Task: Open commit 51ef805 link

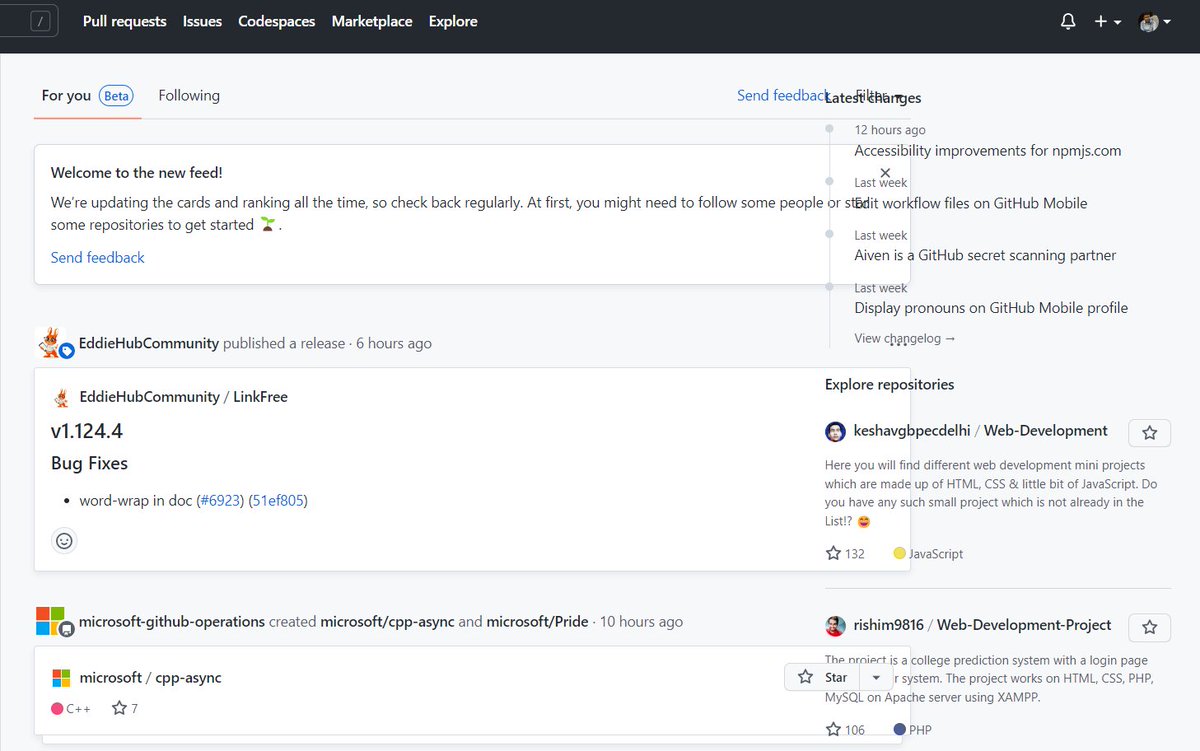Action: click(x=278, y=501)
